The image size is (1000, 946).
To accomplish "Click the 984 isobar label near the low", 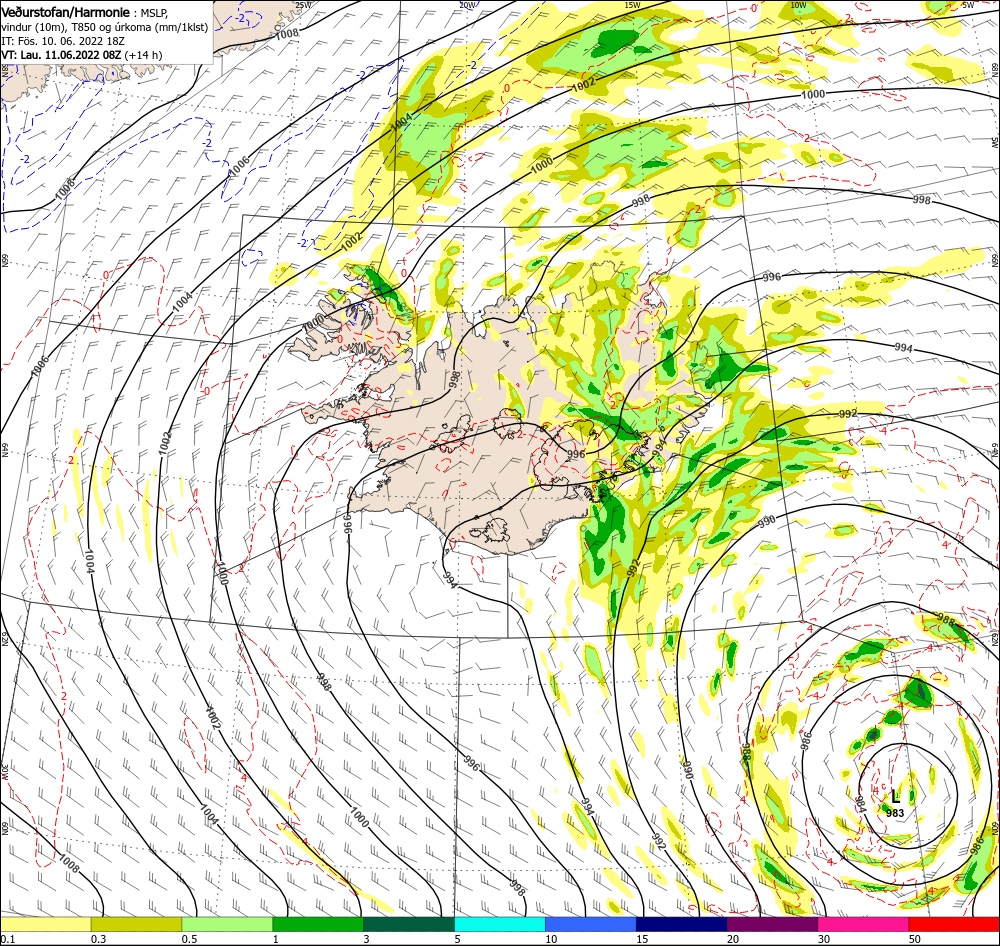I will 860,805.
